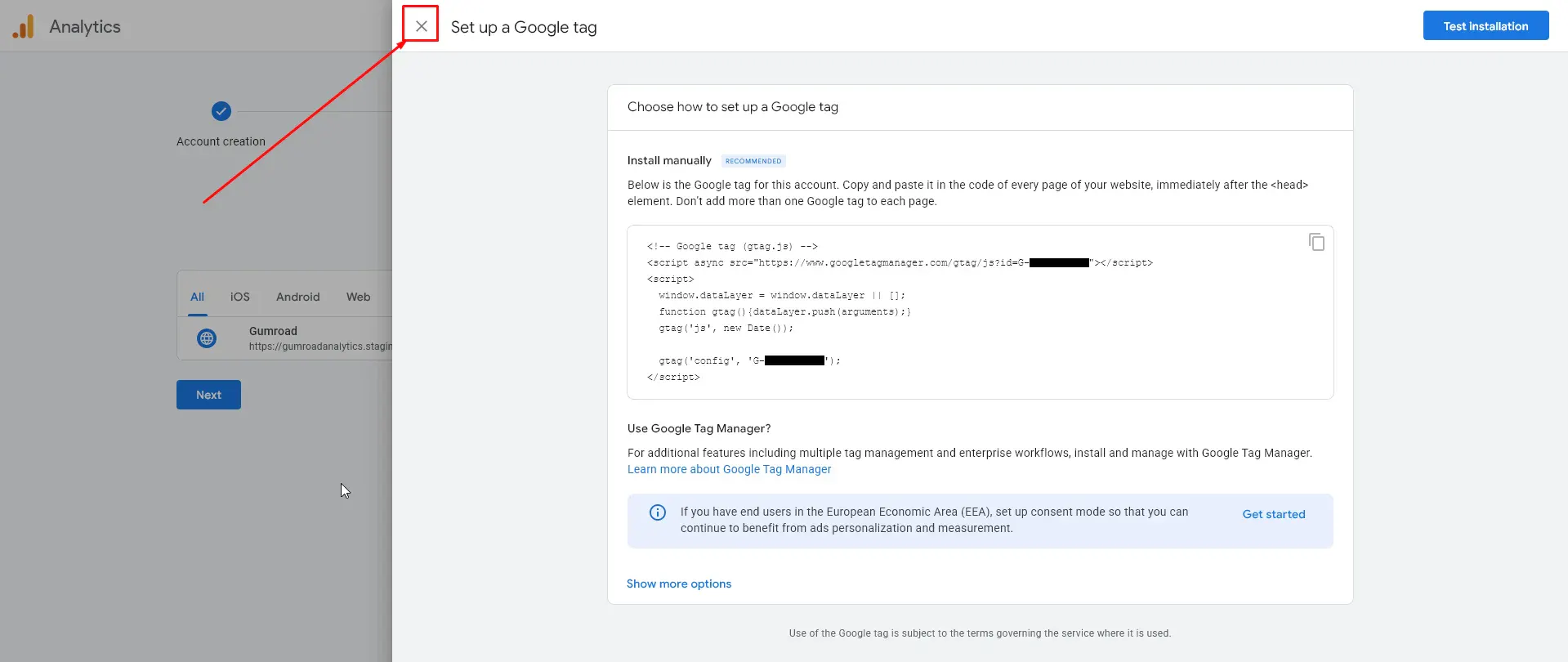Click the Test installation button
This screenshot has height=662, width=1568.
[x=1485, y=25]
